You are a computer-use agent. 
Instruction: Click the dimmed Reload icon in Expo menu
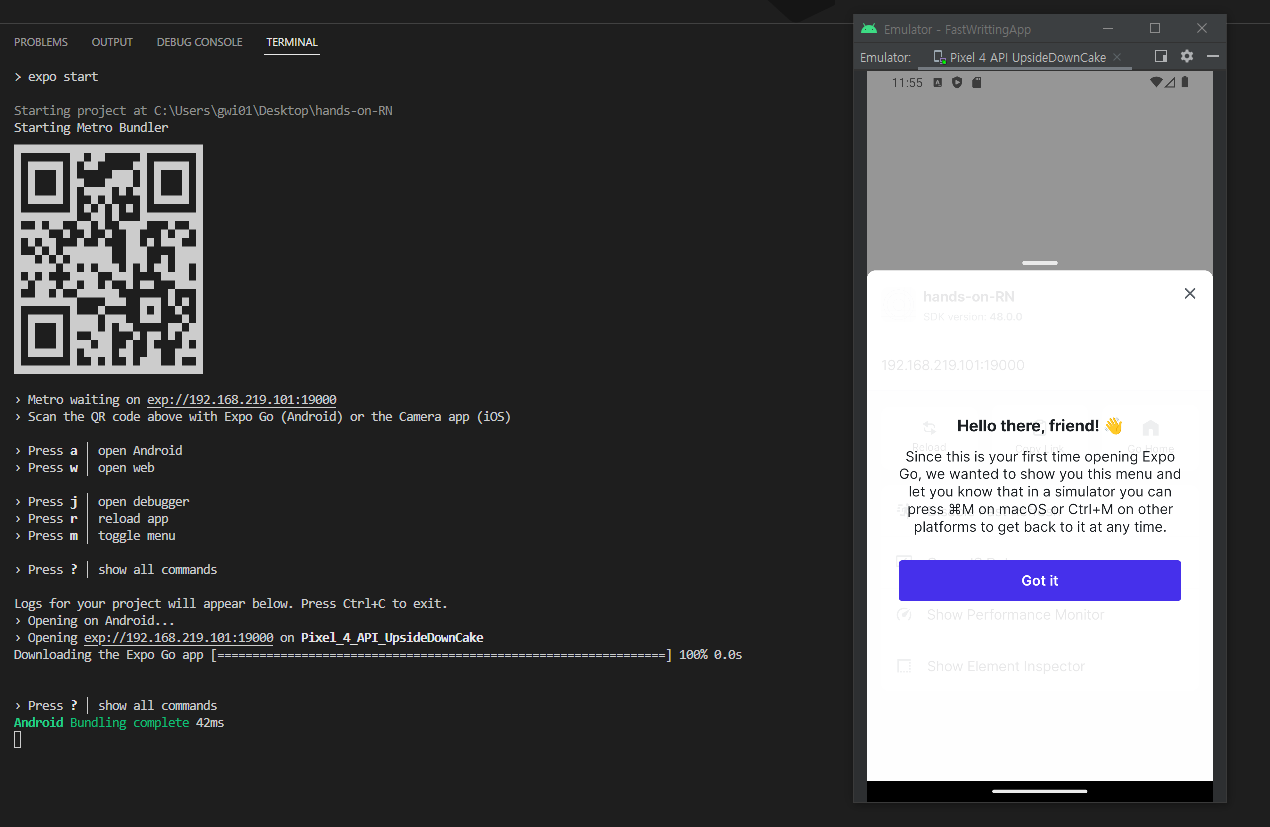[x=929, y=427]
